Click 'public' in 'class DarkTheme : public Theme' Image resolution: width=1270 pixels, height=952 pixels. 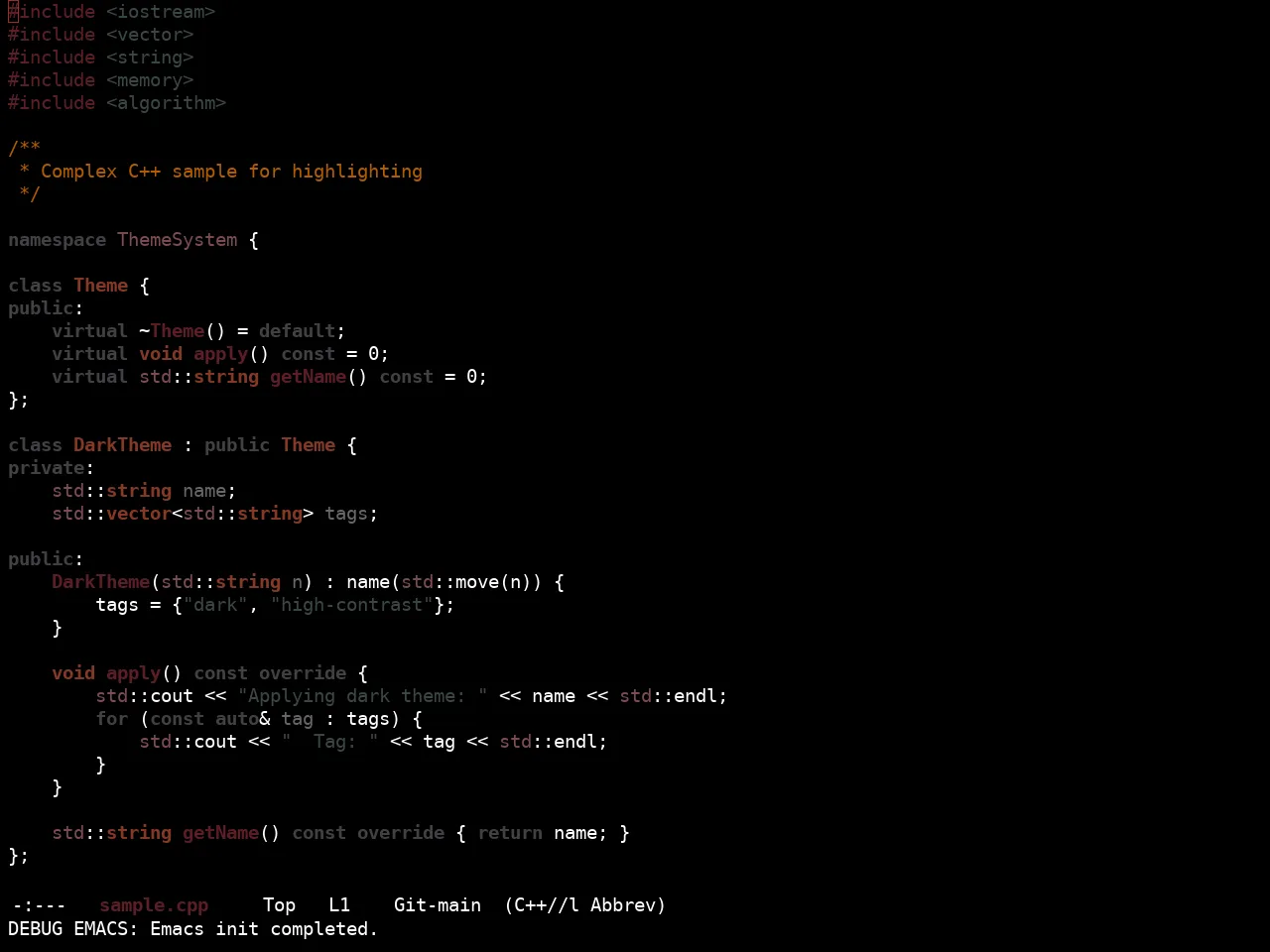pyautogui.click(x=237, y=445)
